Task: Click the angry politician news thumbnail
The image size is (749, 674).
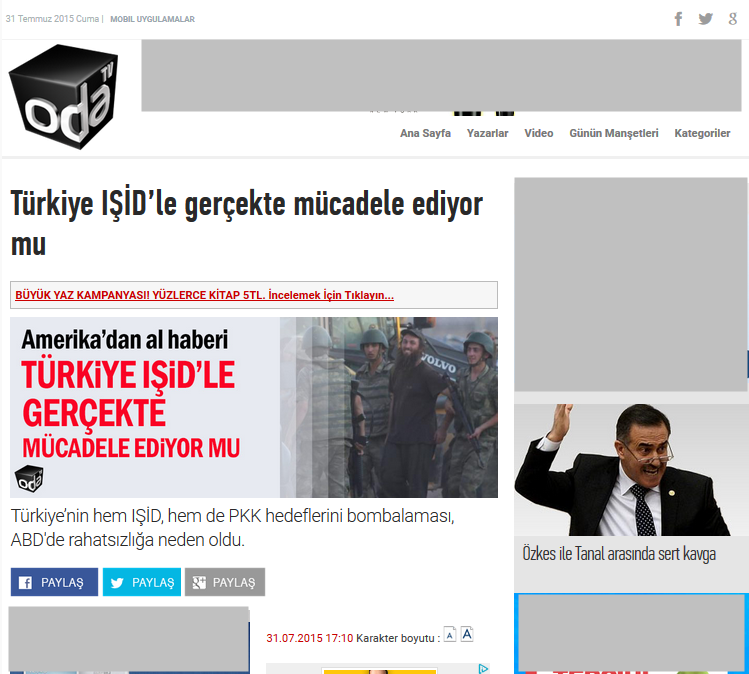Action: click(630, 470)
